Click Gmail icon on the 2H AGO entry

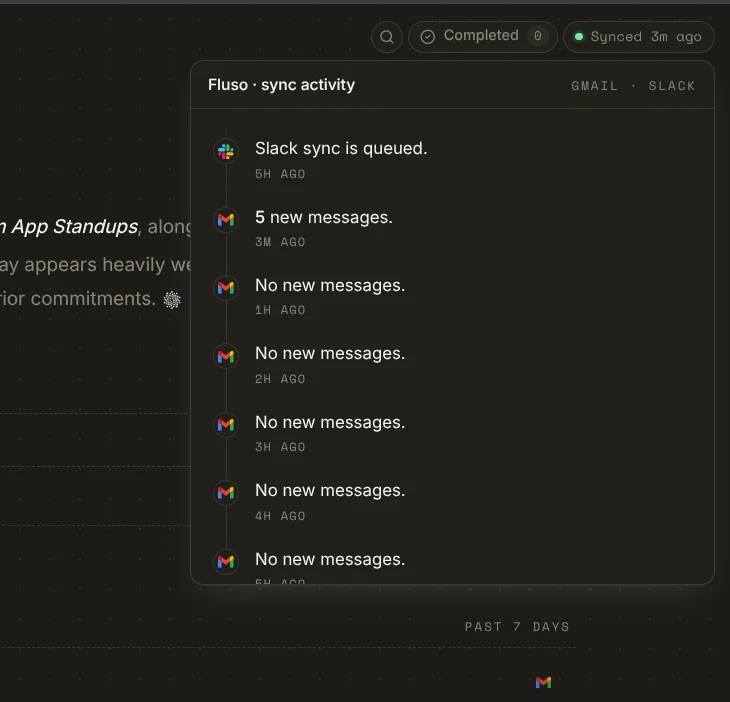pos(226,357)
